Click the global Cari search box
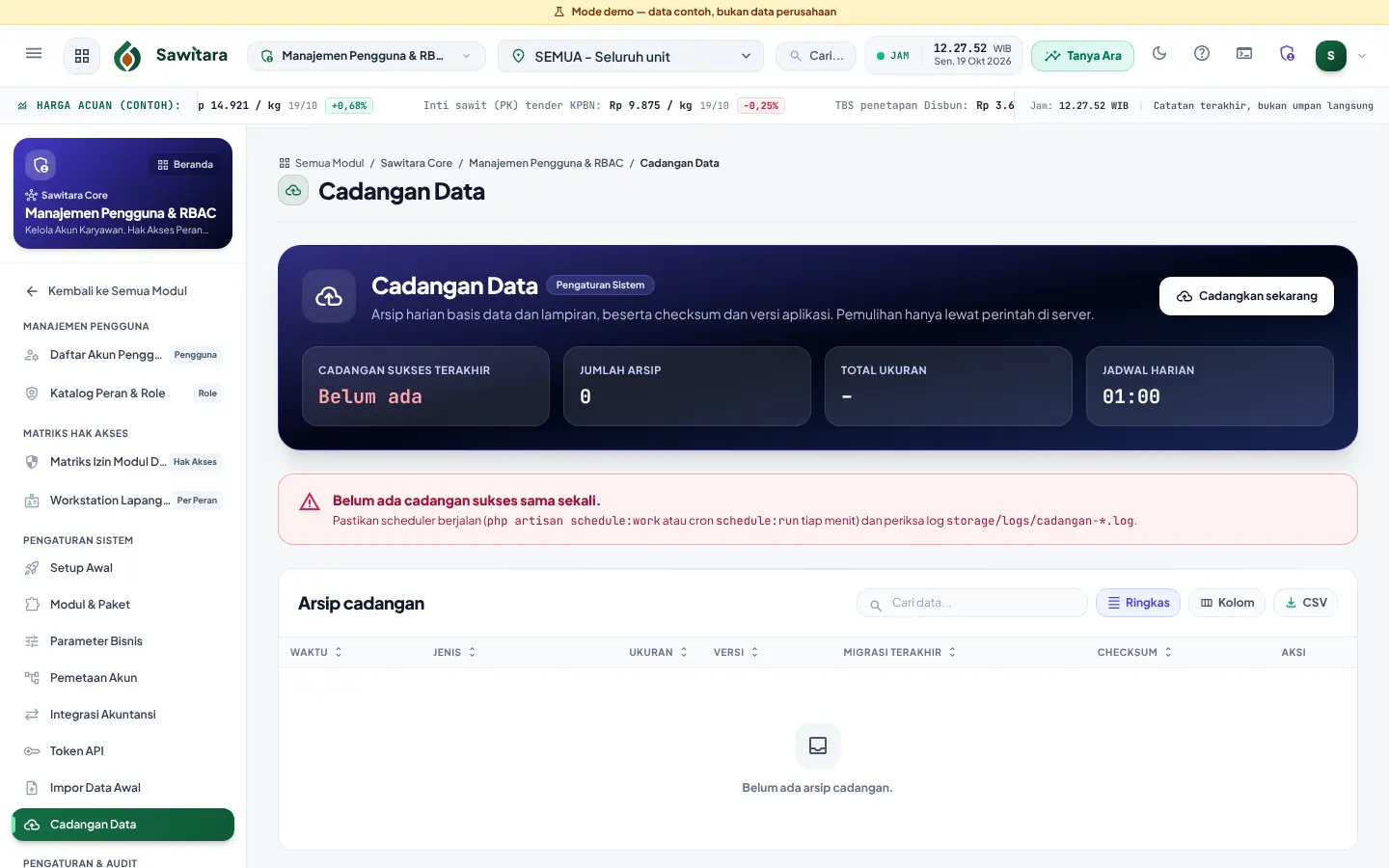 (x=816, y=56)
